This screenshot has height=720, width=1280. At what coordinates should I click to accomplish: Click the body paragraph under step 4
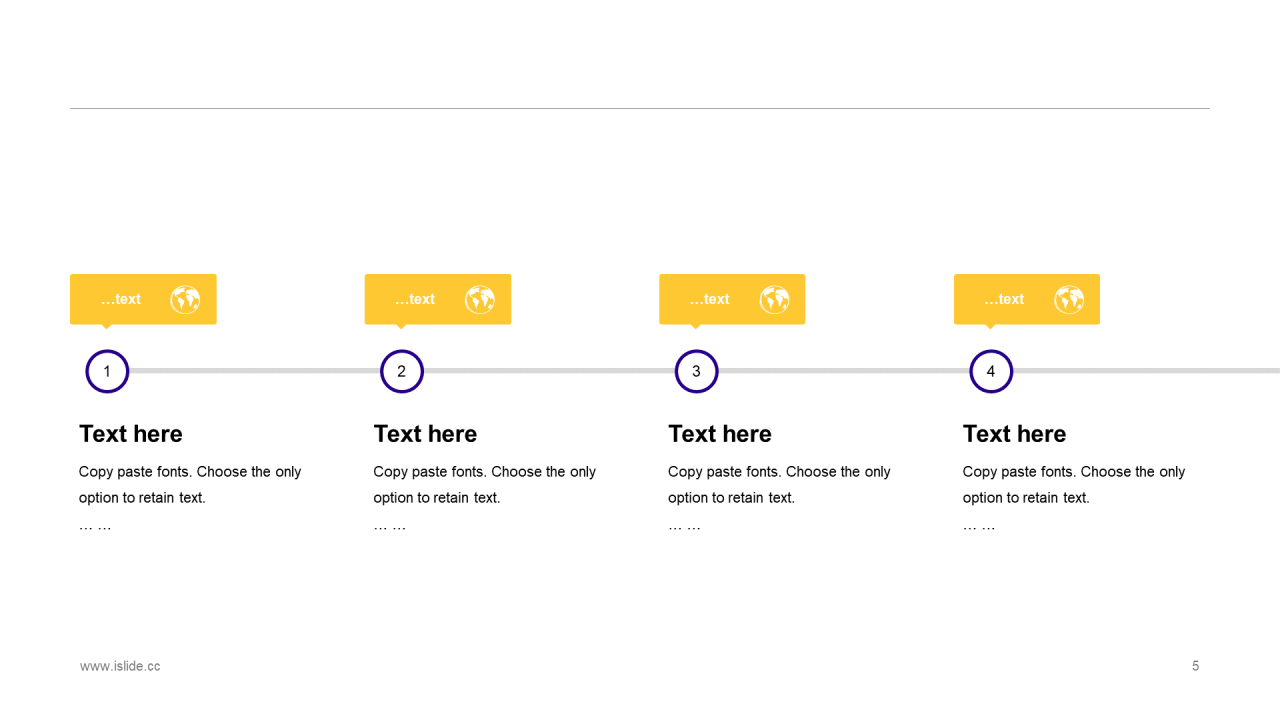pos(1074,485)
